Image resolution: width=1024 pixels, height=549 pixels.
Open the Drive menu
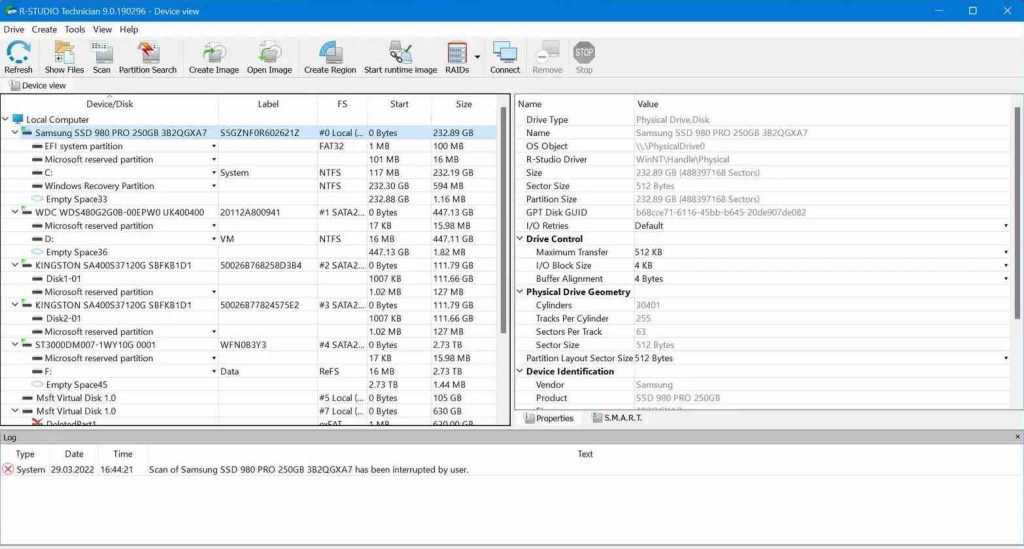pos(14,29)
